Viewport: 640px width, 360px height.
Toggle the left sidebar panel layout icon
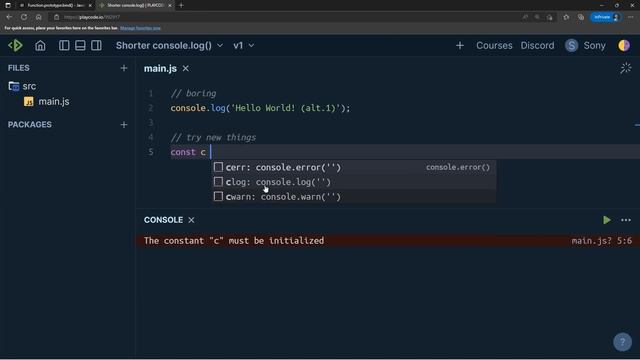pos(64,45)
